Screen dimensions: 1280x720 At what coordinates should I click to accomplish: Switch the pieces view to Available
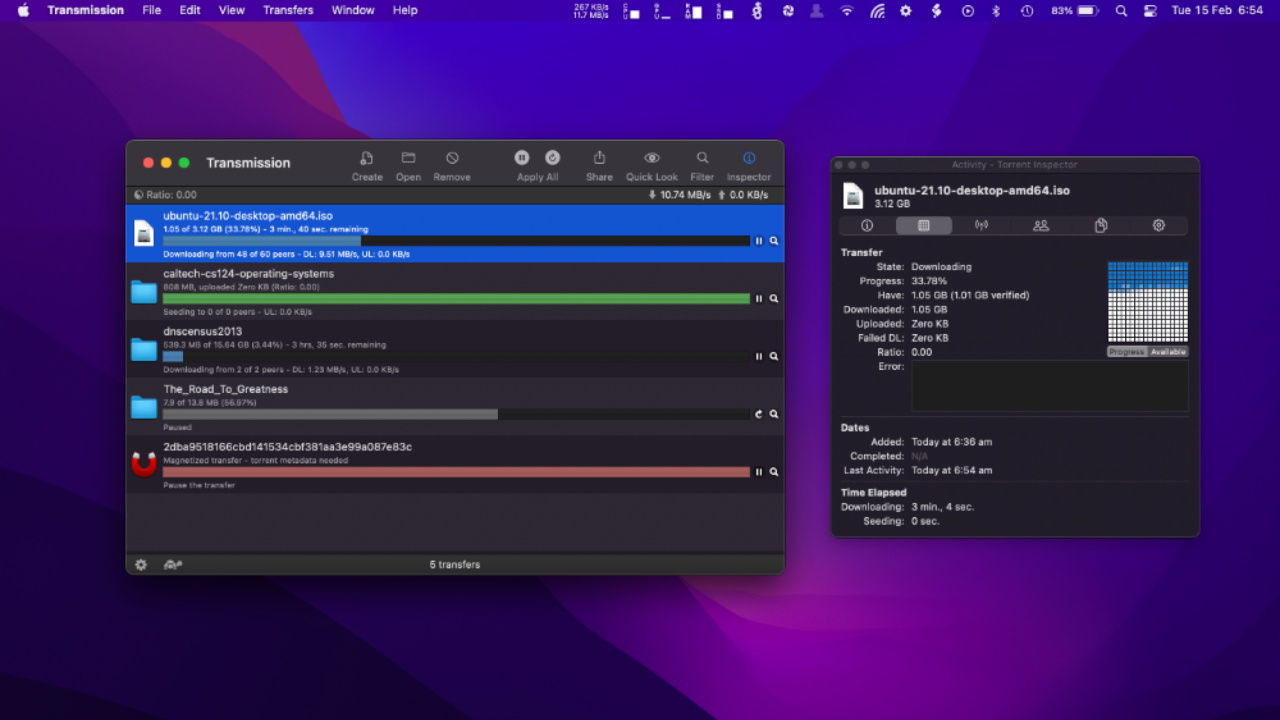pyautogui.click(x=1168, y=352)
